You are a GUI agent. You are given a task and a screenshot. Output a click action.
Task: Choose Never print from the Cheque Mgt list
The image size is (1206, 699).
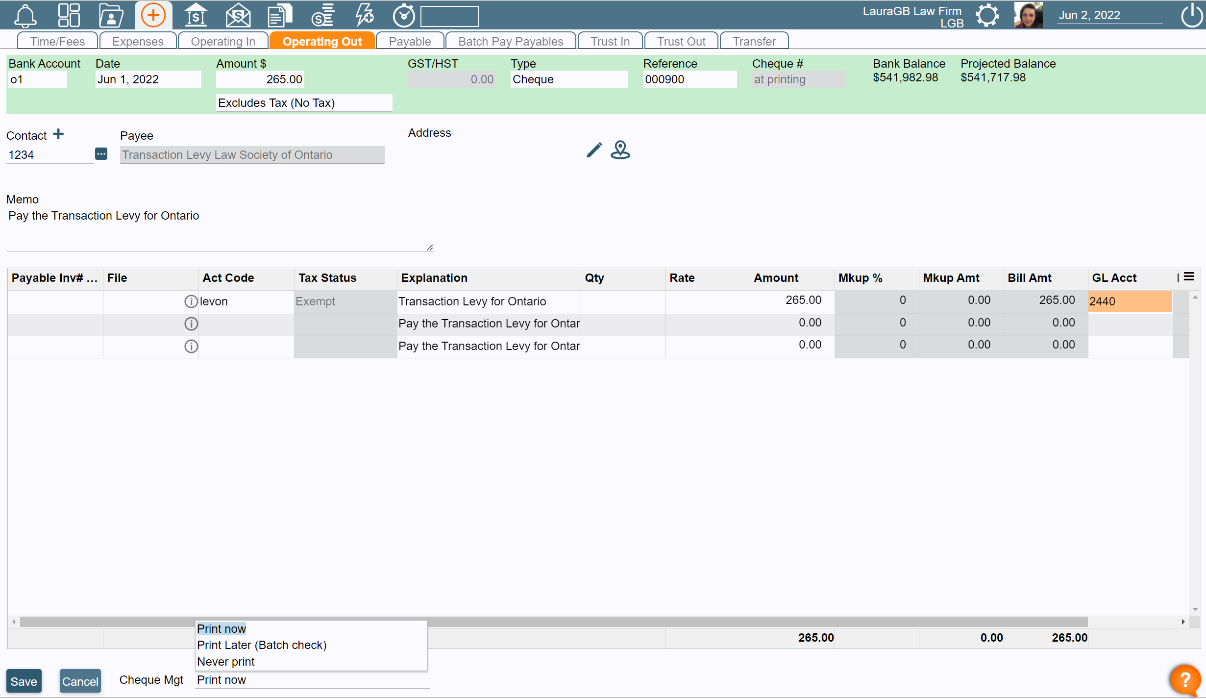[226, 662]
